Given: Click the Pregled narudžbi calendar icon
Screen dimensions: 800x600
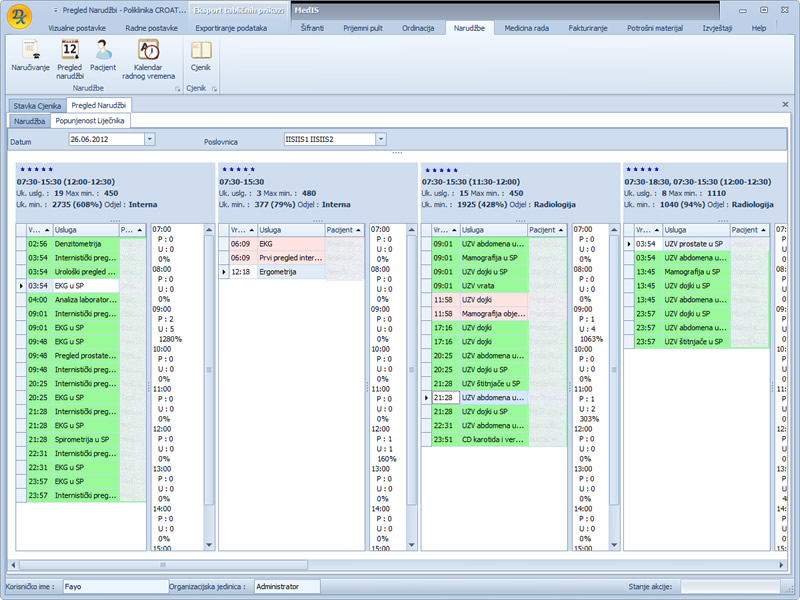Looking at the screenshot, I should pyautogui.click(x=70, y=51).
